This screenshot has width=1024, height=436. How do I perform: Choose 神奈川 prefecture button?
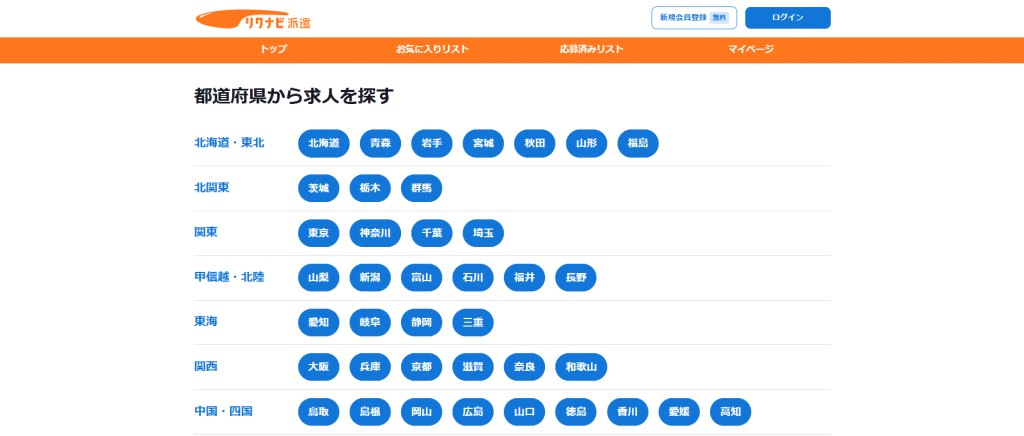[380, 233]
